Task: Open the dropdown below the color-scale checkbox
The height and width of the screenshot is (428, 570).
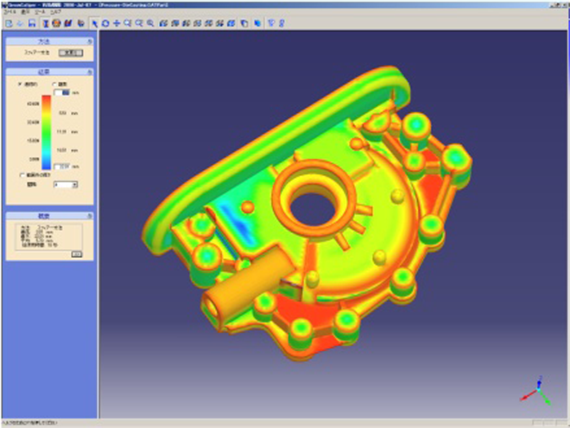Action: [x=66, y=185]
